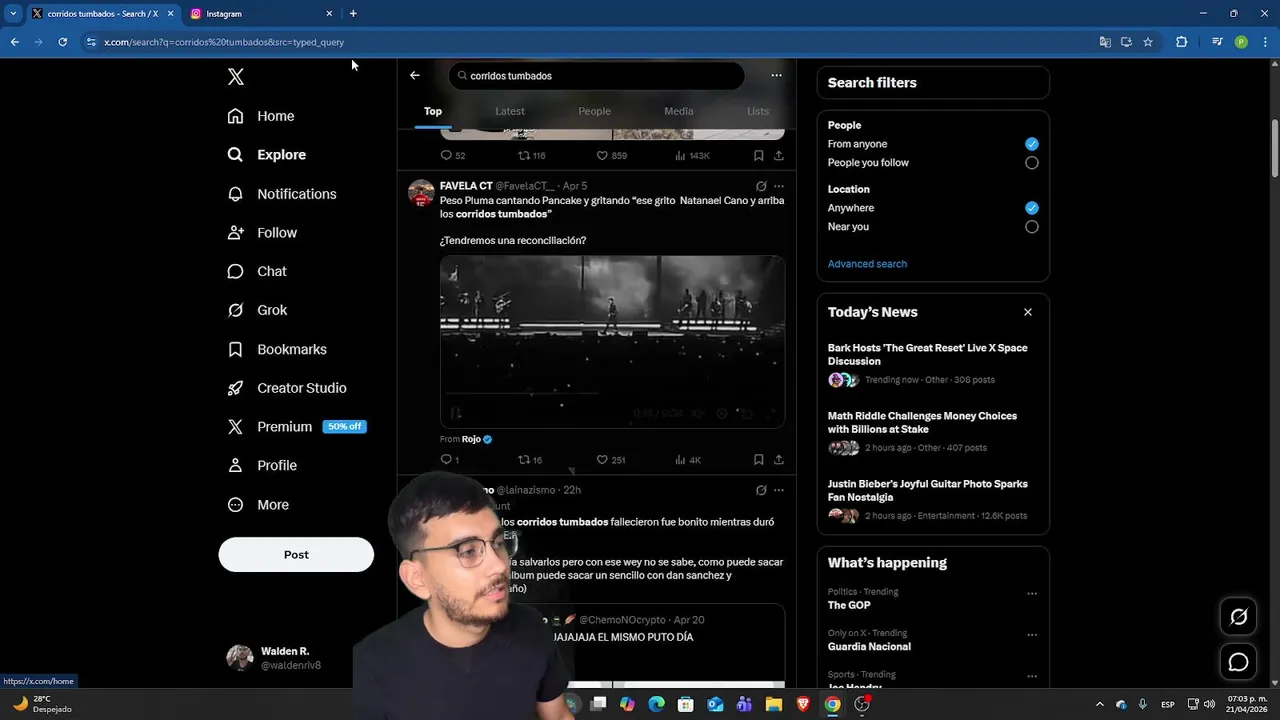Click the Post button
Viewport: 1280px width, 720px height.
pyautogui.click(x=296, y=555)
